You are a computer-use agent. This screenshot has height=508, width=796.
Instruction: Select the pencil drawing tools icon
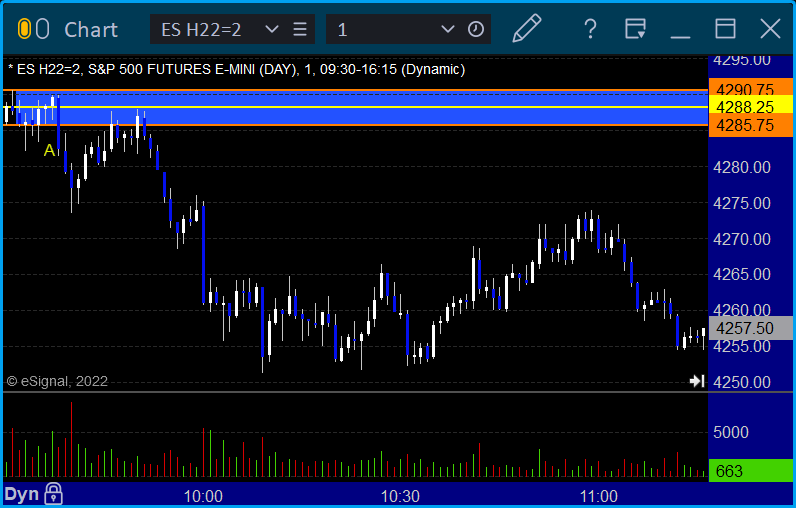tap(526, 28)
